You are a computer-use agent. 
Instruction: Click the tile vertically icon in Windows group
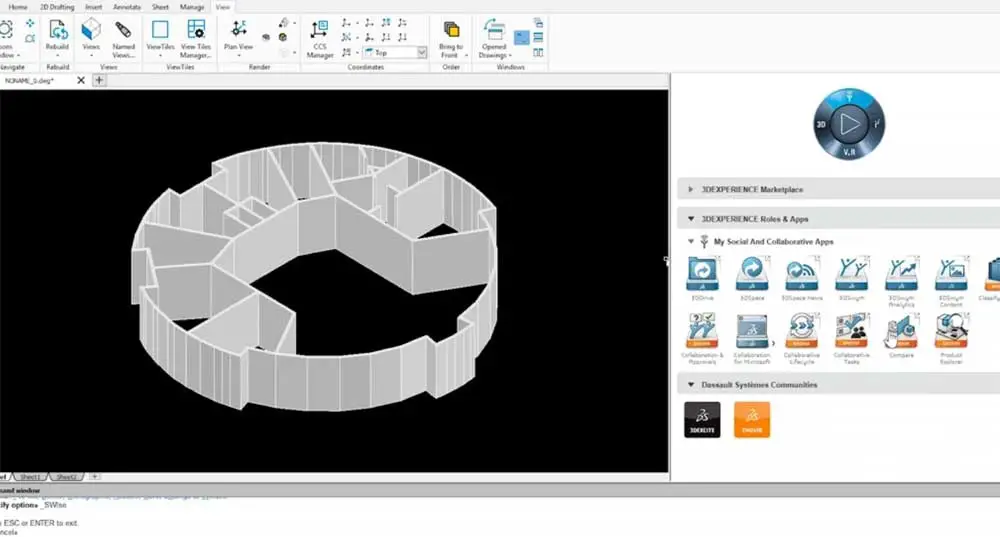point(538,52)
